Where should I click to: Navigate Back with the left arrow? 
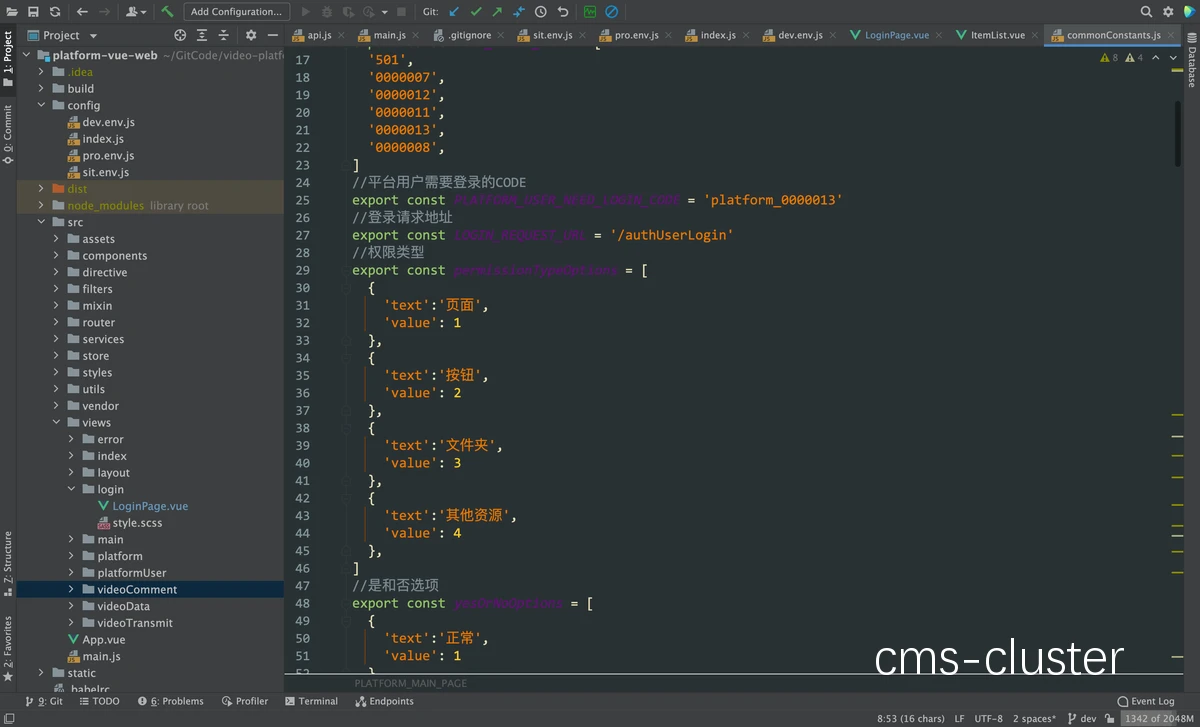82,12
